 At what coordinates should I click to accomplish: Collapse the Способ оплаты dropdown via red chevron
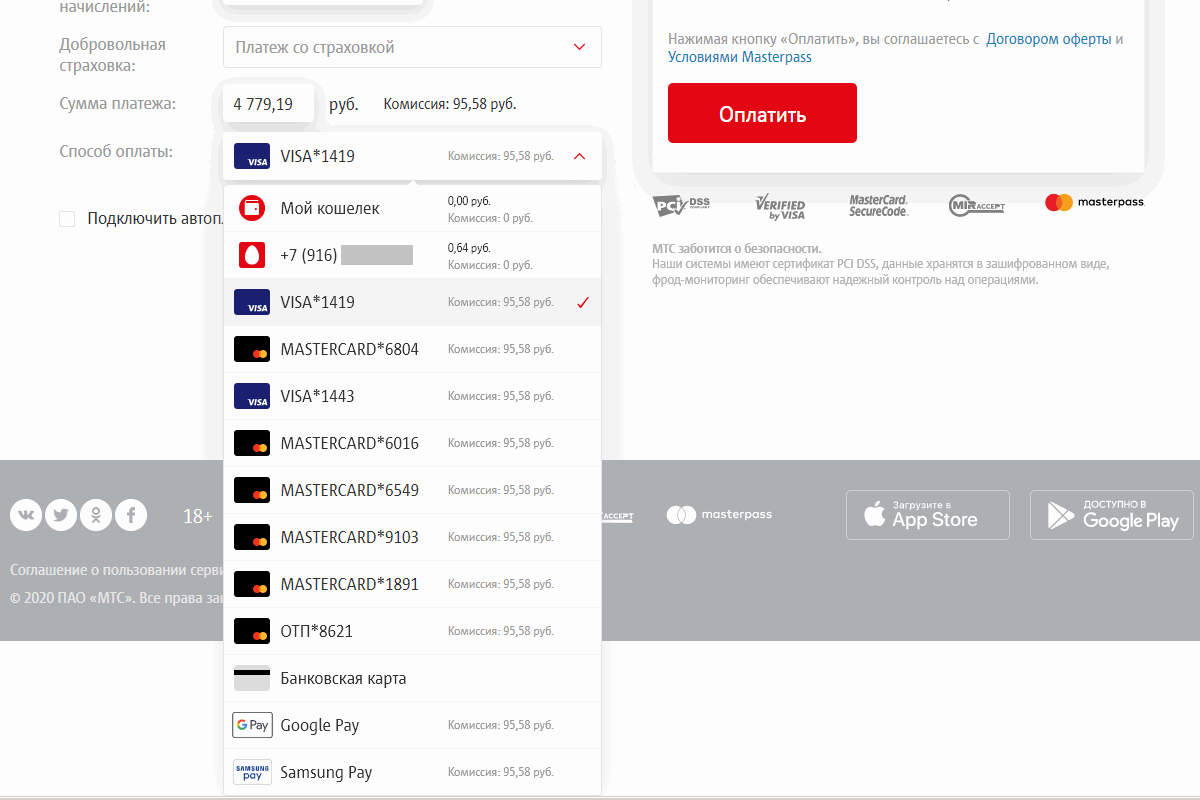tap(579, 156)
